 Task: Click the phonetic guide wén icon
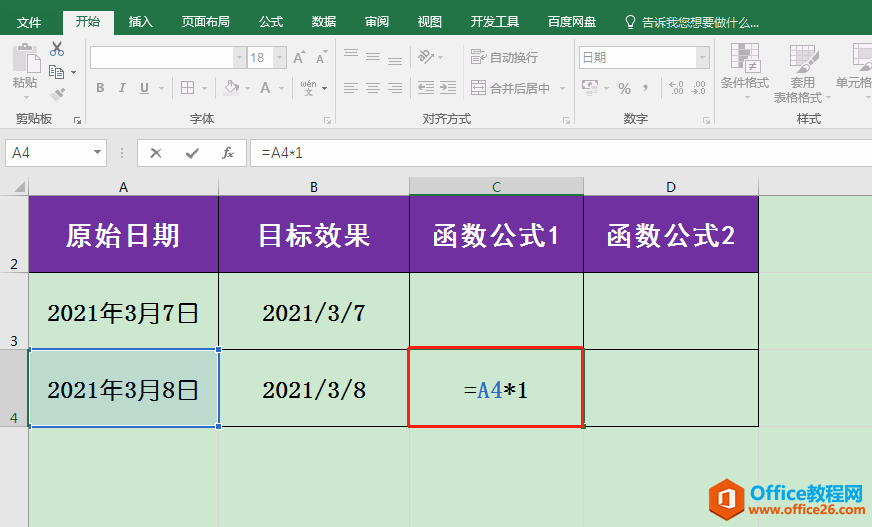coord(309,87)
